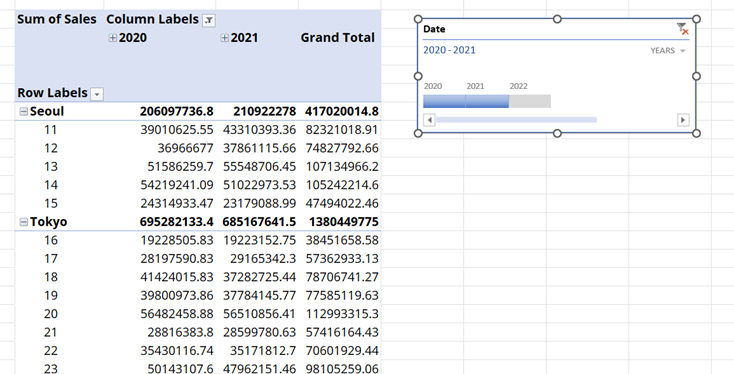Screen dimensions: 734x374
Task: Select cell value 47494022.46
Action: [x=342, y=204]
